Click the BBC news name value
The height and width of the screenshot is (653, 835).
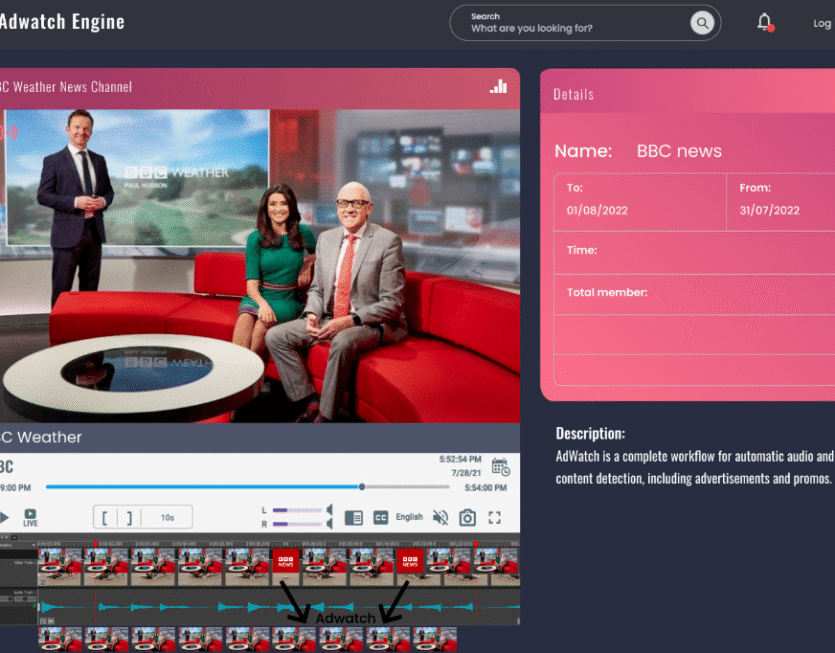(x=679, y=151)
